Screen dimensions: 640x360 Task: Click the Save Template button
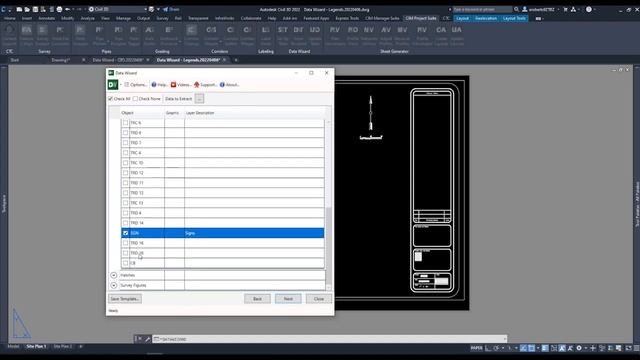(x=125, y=299)
